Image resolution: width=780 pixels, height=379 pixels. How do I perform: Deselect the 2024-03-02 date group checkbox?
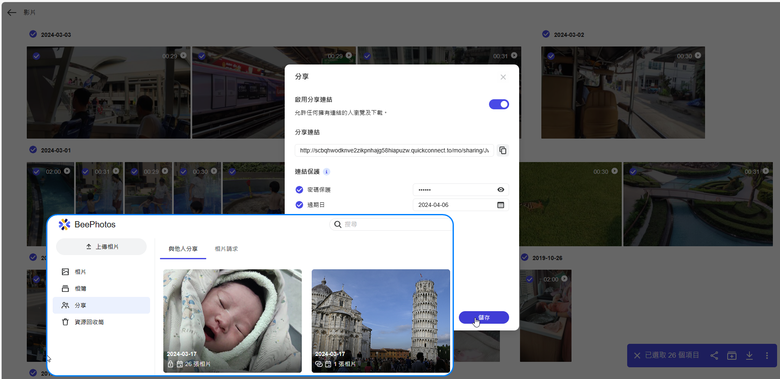[x=546, y=34]
